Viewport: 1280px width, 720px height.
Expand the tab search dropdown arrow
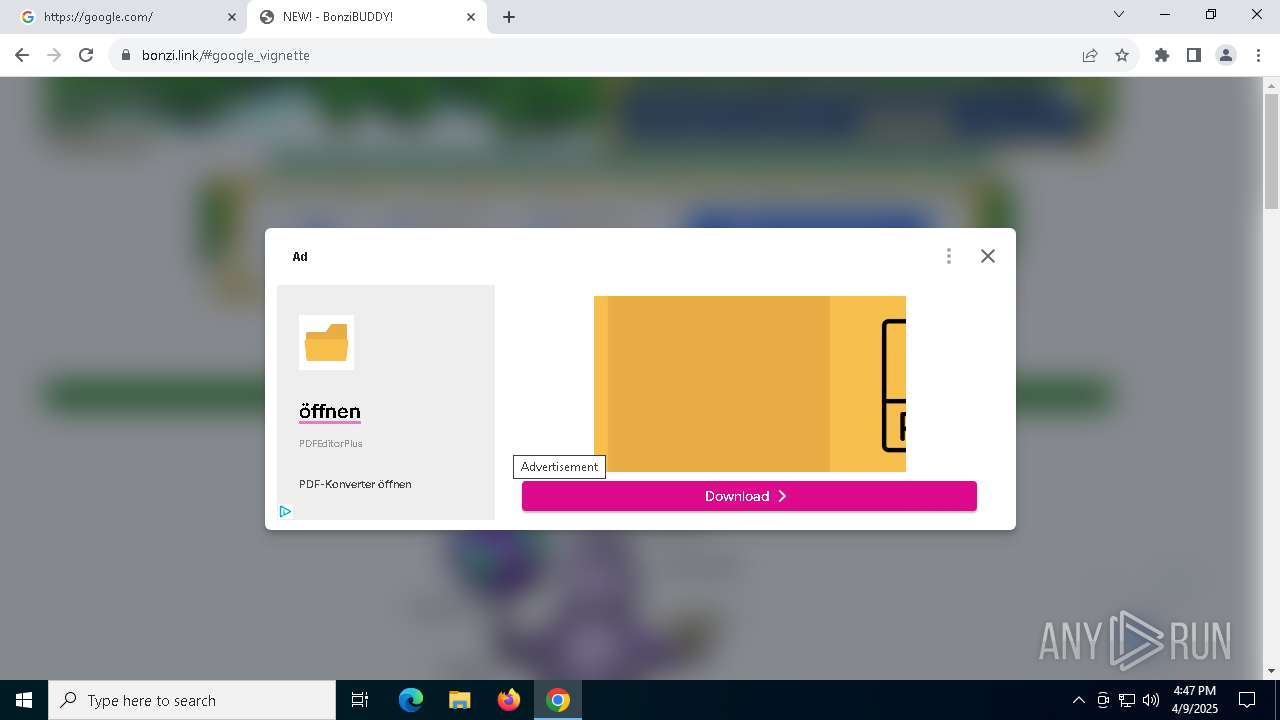1119,14
